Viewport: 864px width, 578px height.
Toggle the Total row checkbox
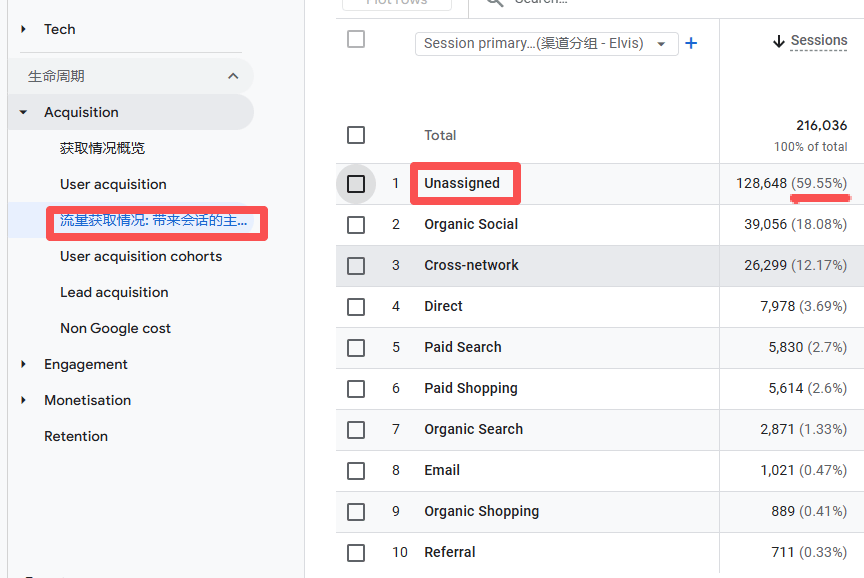356,135
